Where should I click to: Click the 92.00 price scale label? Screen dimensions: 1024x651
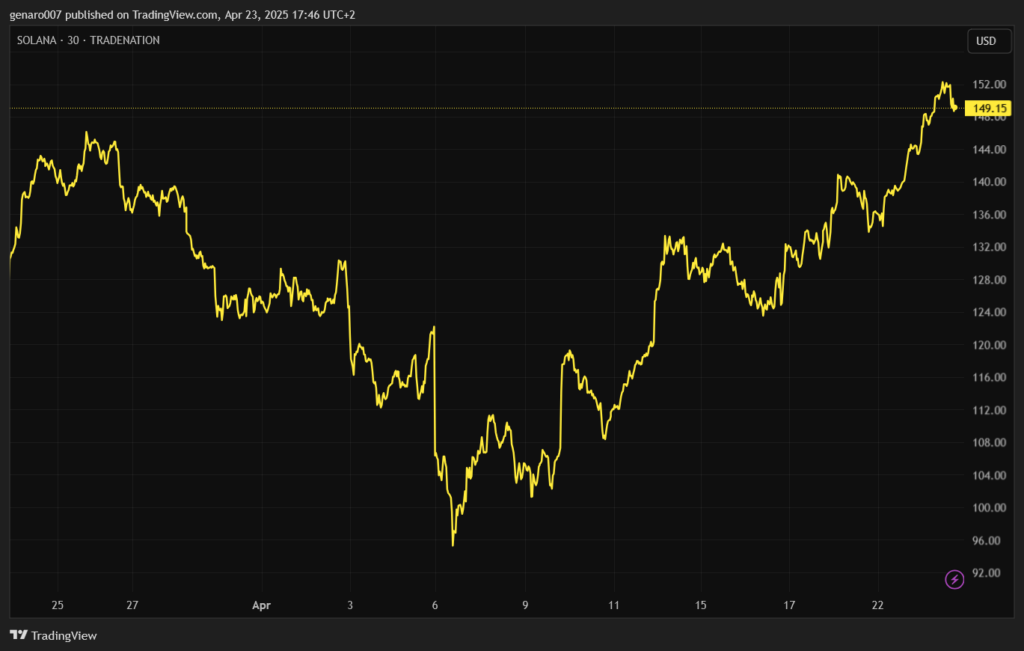pos(988,573)
